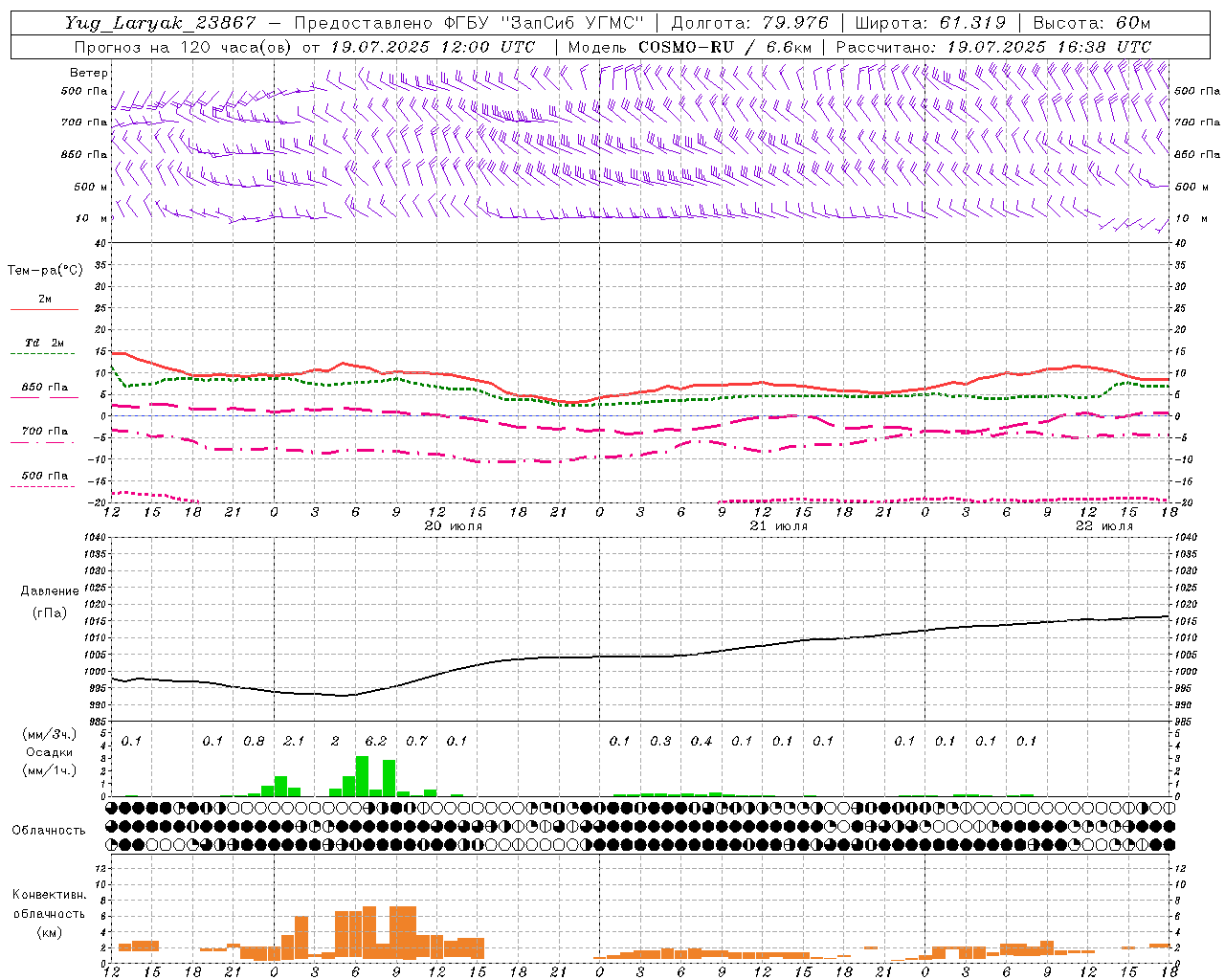Click the 21 июля date label
Viewport: 1225px width, 980px height.
[x=778, y=526]
